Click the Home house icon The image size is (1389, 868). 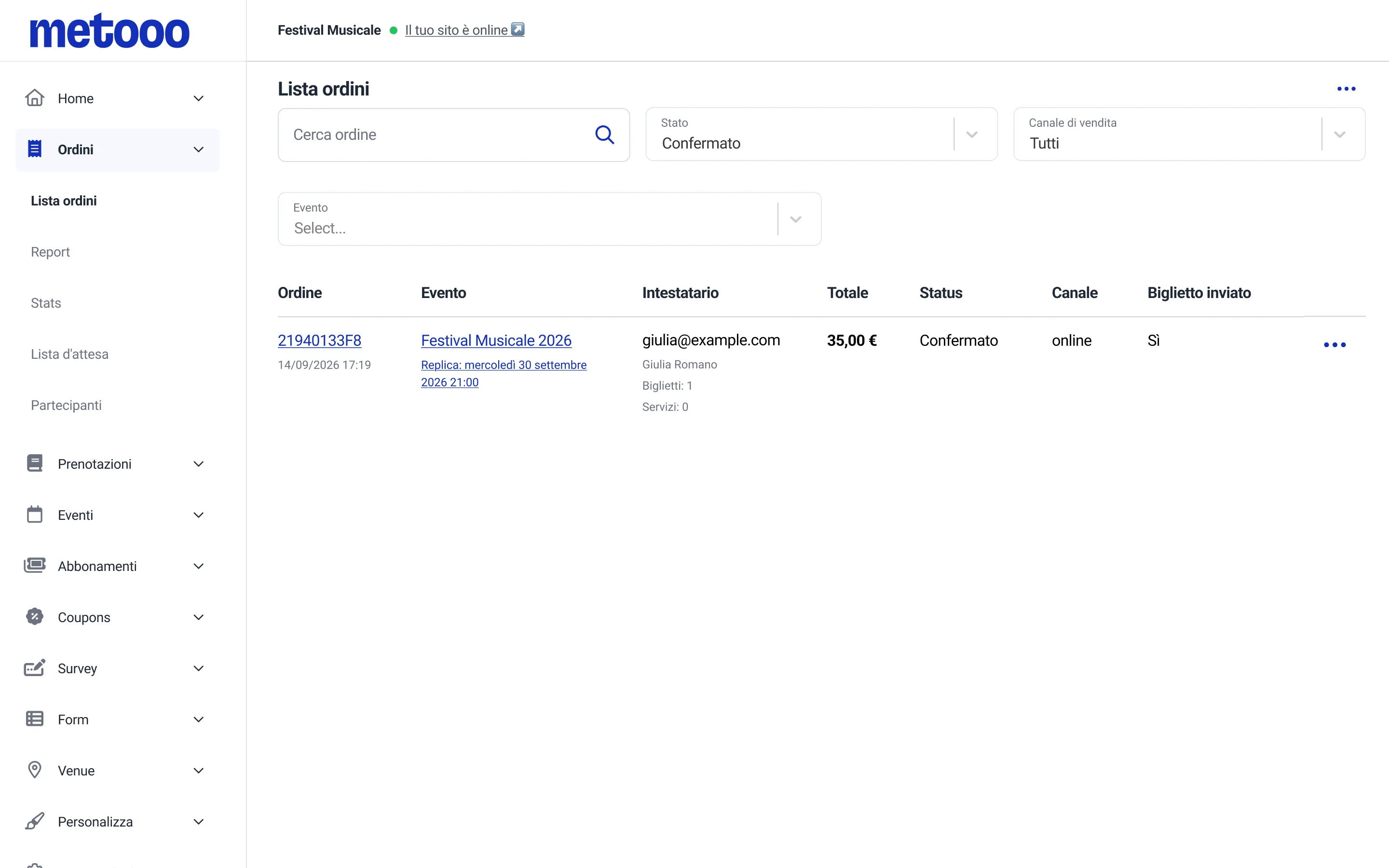(x=34, y=98)
